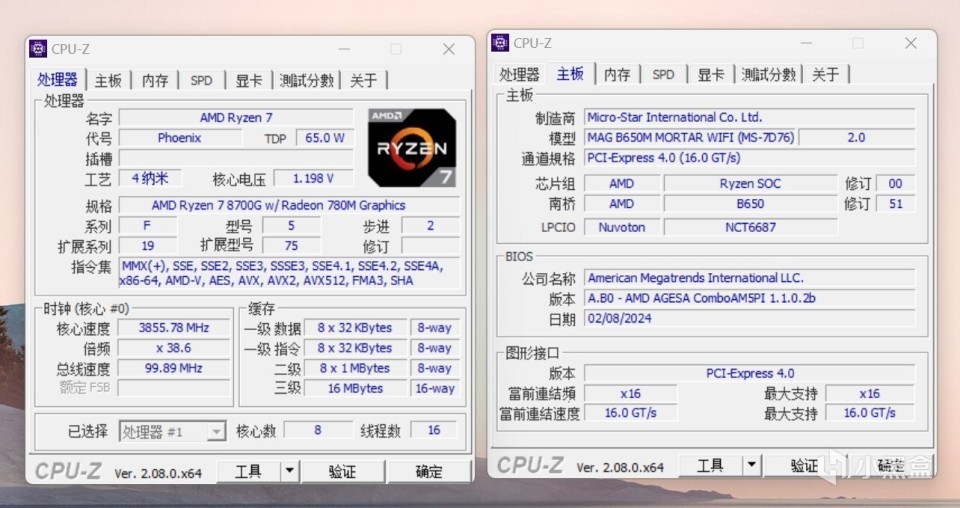
Task: Click the PCI-Express 4.0 (16.0 GT/s) bus spec
Action: click(749, 157)
